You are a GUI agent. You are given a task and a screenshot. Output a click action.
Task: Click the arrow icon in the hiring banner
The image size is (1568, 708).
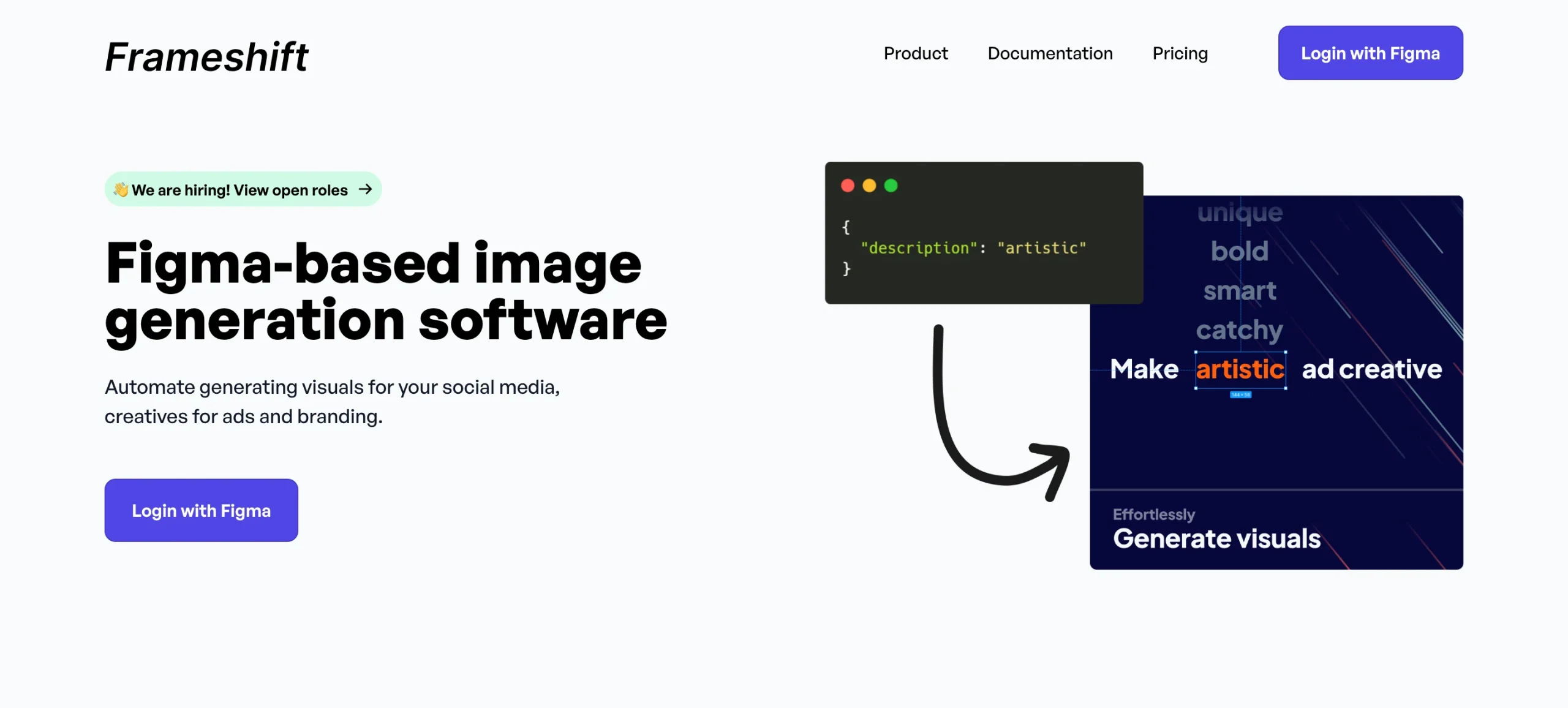tap(365, 189)
